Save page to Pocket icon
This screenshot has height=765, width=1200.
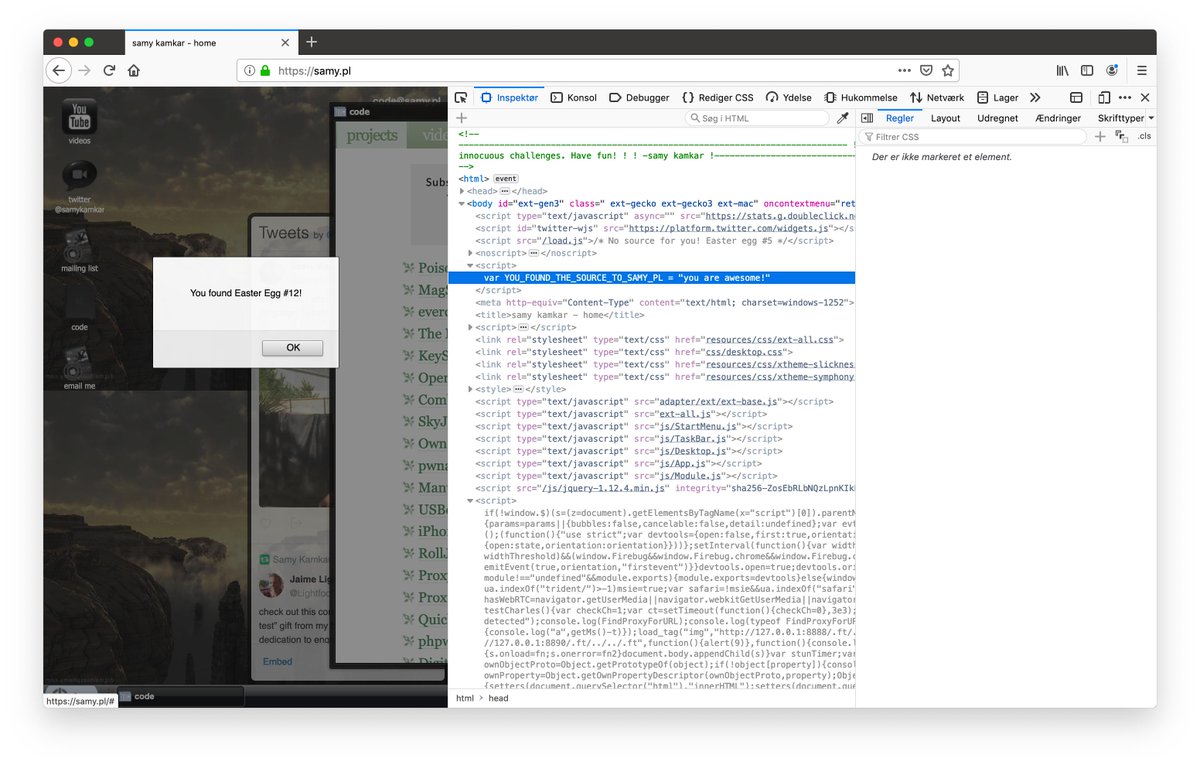pyautogui.click(x=927, y=71)
